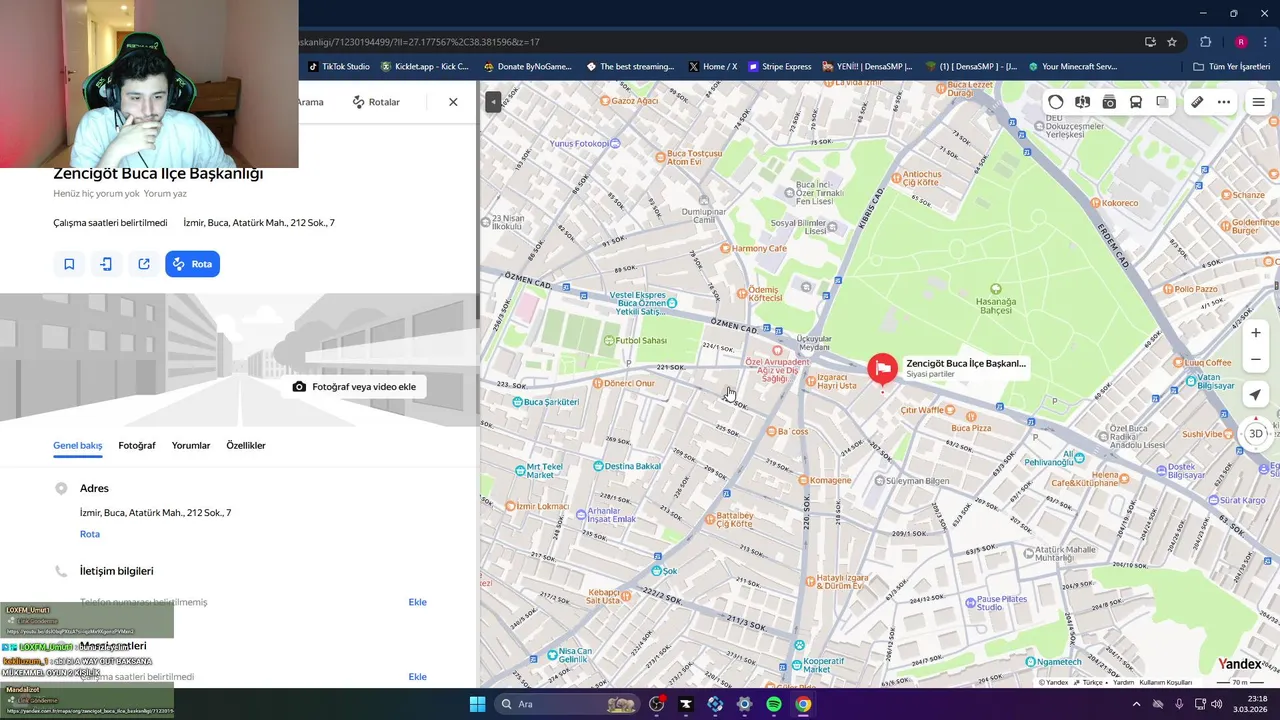Open Tüm Yer İşaretleri folder
Viewport: 1280px width, 720px height.
coord(1231,67)
